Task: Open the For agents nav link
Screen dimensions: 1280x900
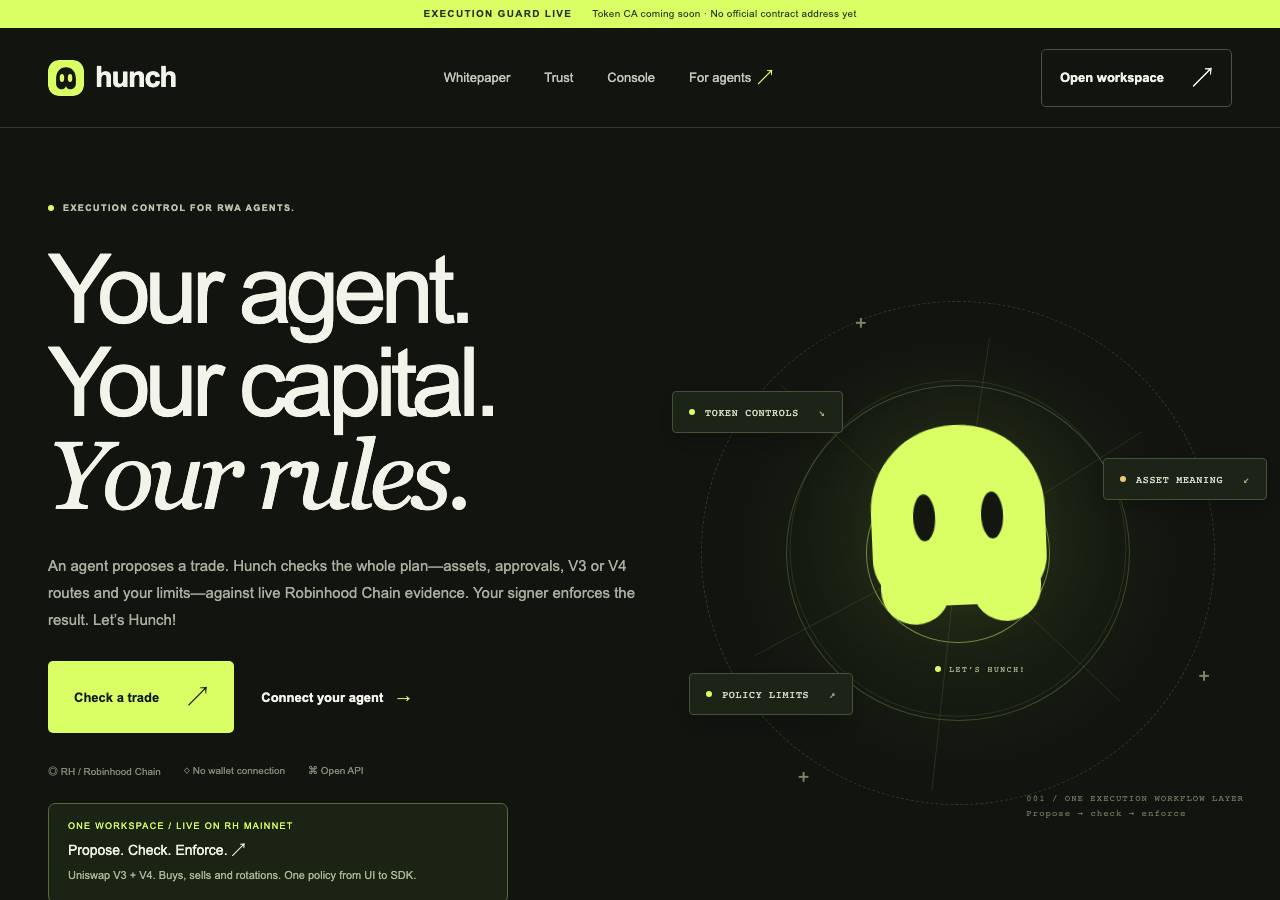Action: 731,78
